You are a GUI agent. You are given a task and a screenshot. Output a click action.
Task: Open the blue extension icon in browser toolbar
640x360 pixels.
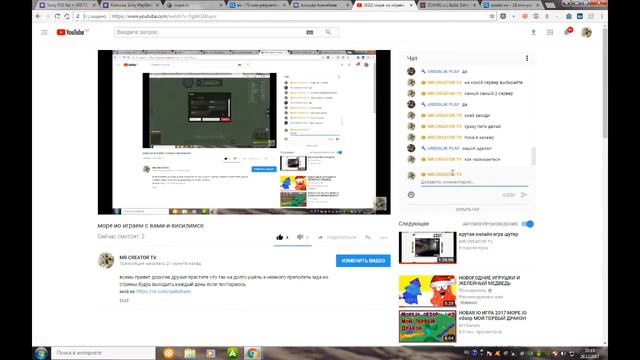pos(580,16)
